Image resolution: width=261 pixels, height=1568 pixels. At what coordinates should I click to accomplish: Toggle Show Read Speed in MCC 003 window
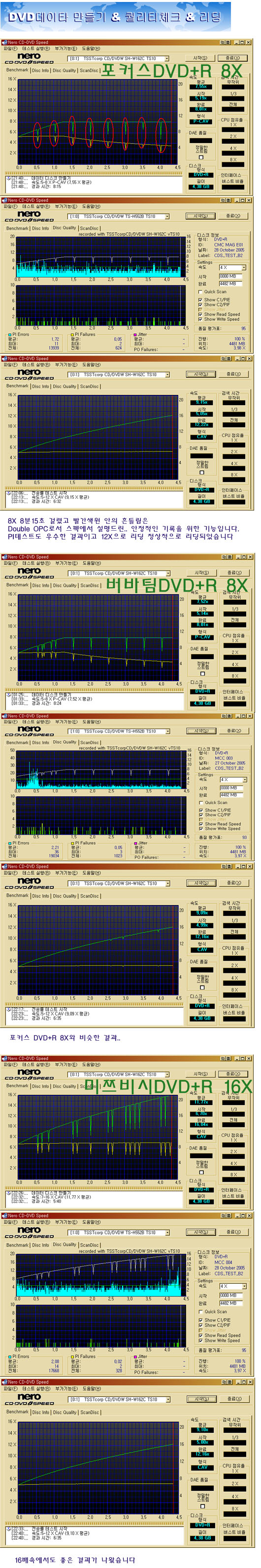pyautogui.click(x=200, y=823)
